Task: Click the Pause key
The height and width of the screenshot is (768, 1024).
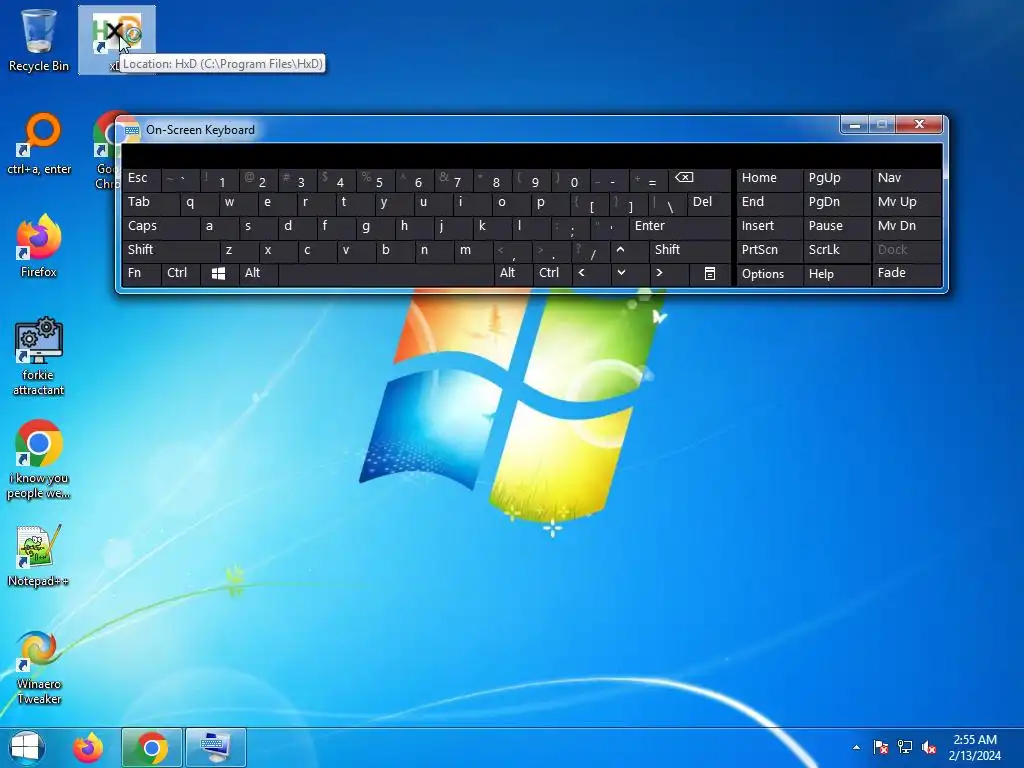Action: (x=836, y=227)
